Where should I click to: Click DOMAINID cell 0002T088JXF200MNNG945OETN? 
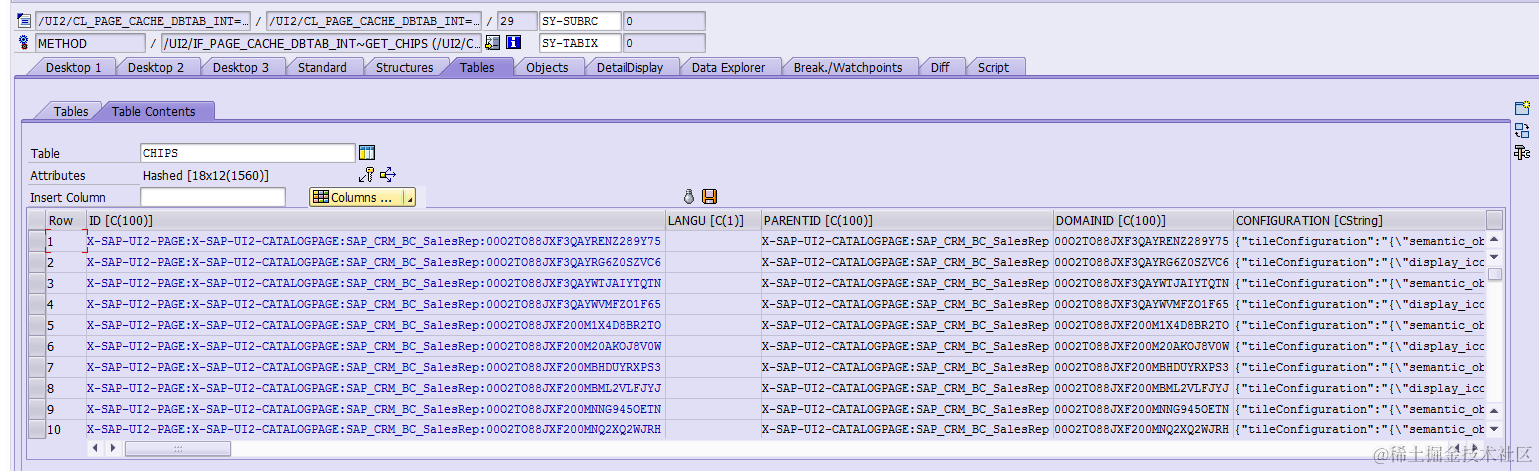point(1142,409)
